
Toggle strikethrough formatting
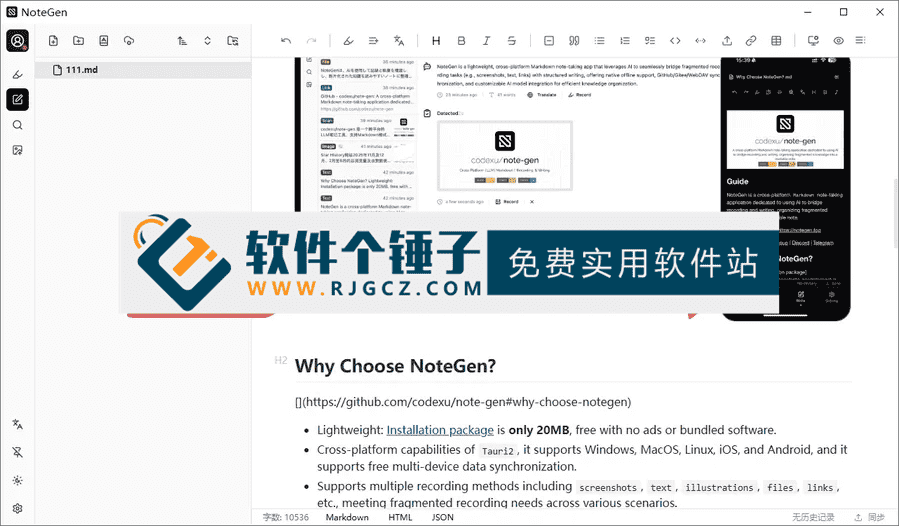tap(512, 41)
